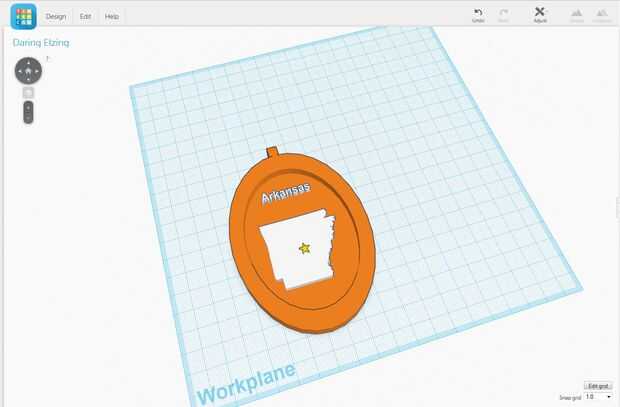The height and width of the screenshot is (407, 620).
Task: Click the Daring Elzing project title
Action: 41,43
